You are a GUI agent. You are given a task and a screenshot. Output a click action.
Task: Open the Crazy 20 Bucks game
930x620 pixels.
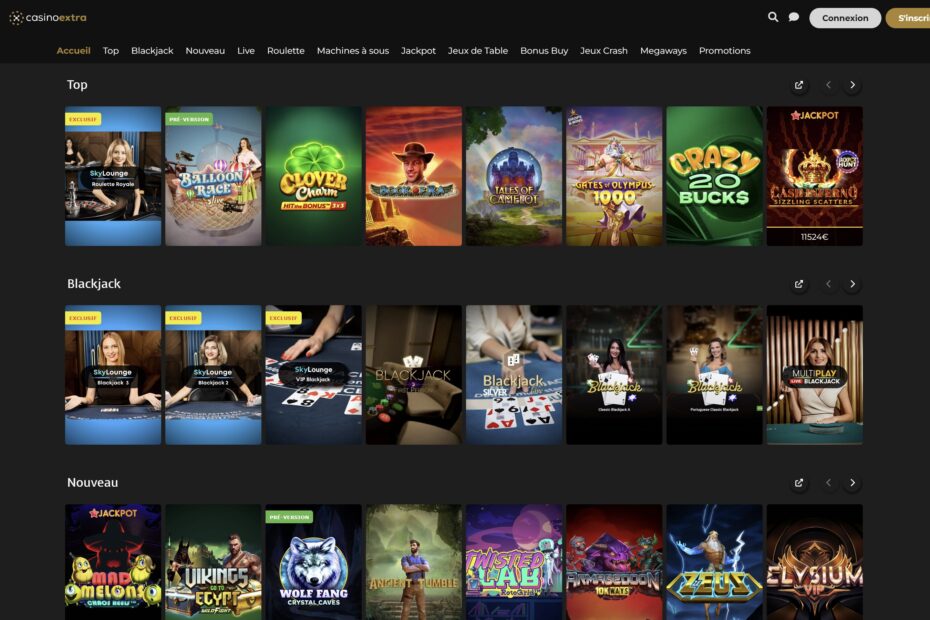714,176
